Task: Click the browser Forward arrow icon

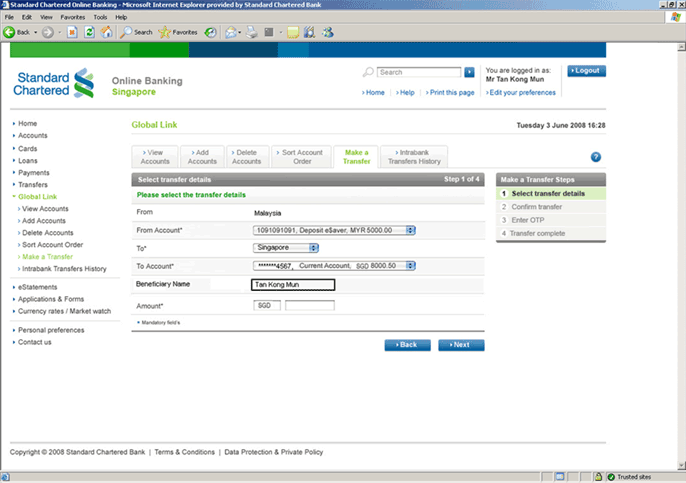Action: point(48,32)
